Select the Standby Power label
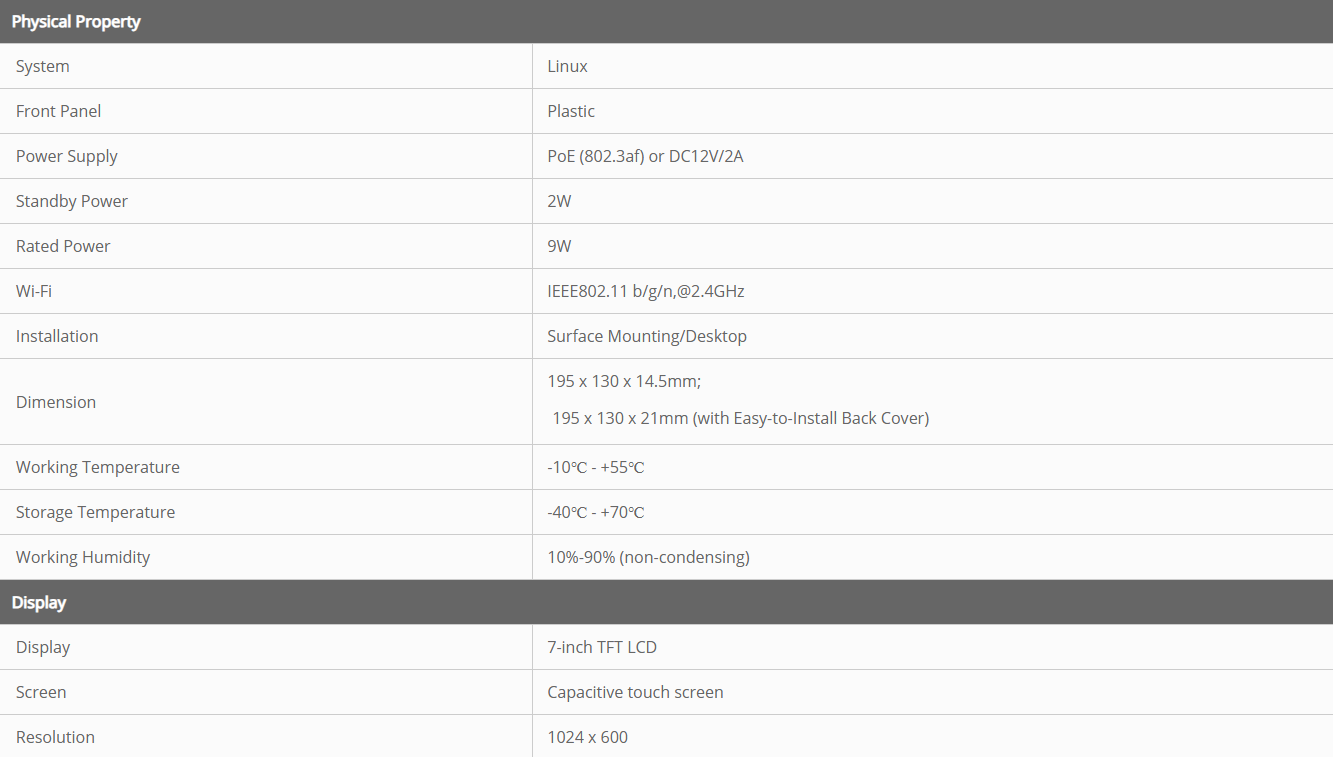 click(x=72, y=201)
